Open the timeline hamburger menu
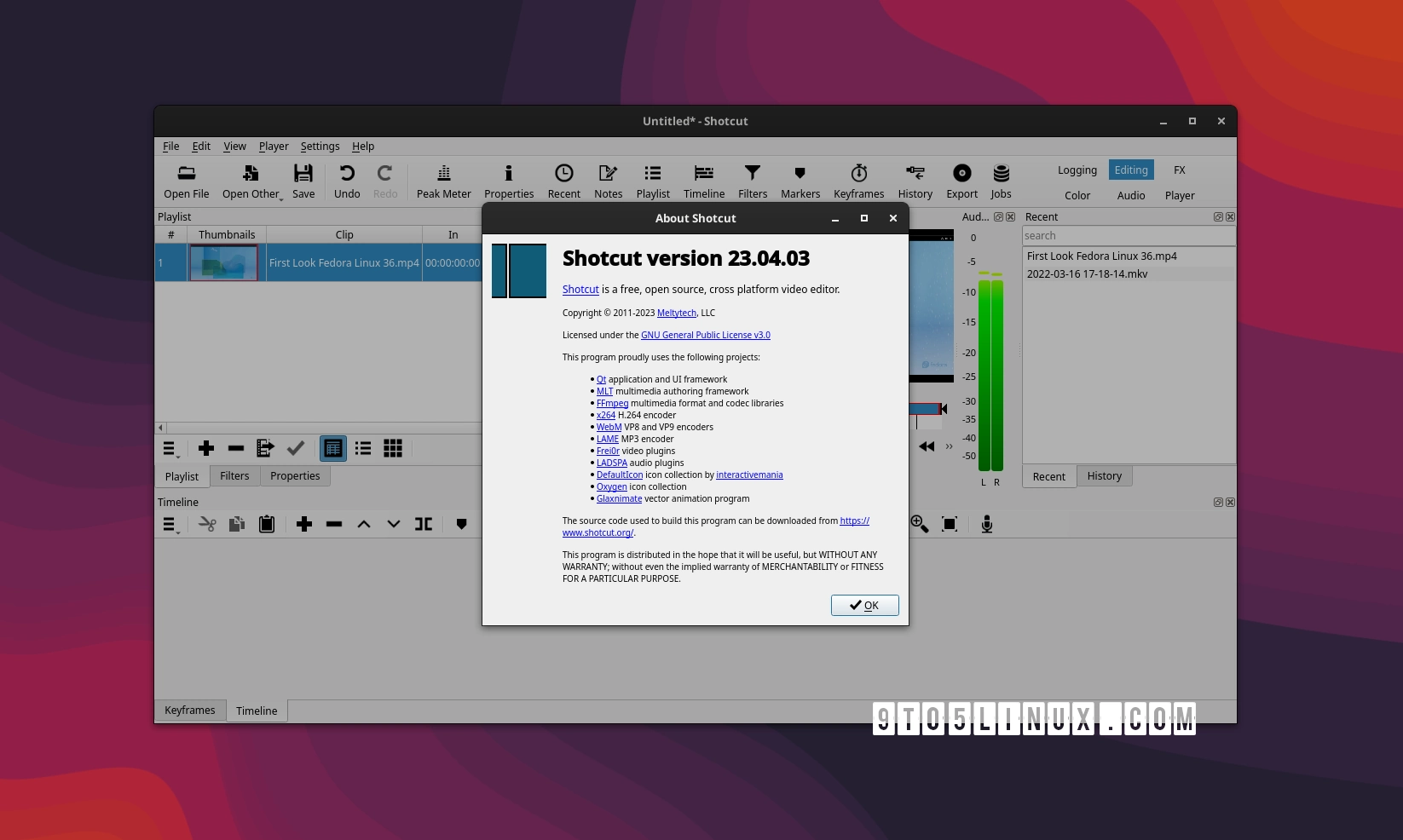Viewport: 1403px width, 840px height. (168, 524)
